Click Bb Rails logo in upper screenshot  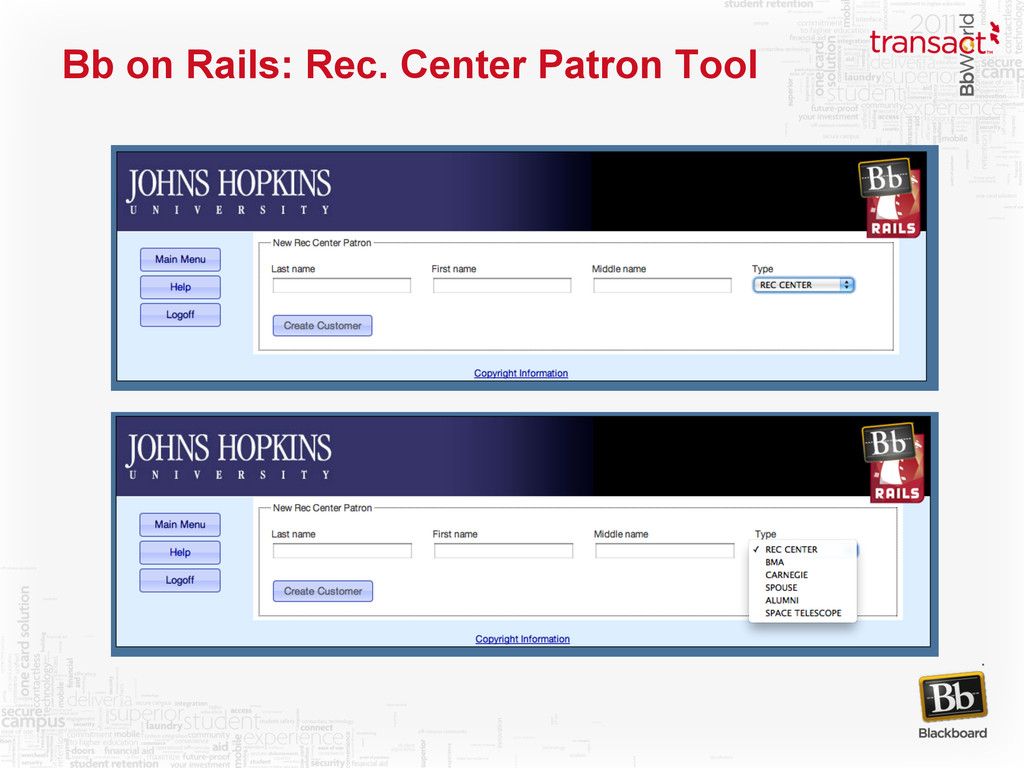[x=889, y=198]
